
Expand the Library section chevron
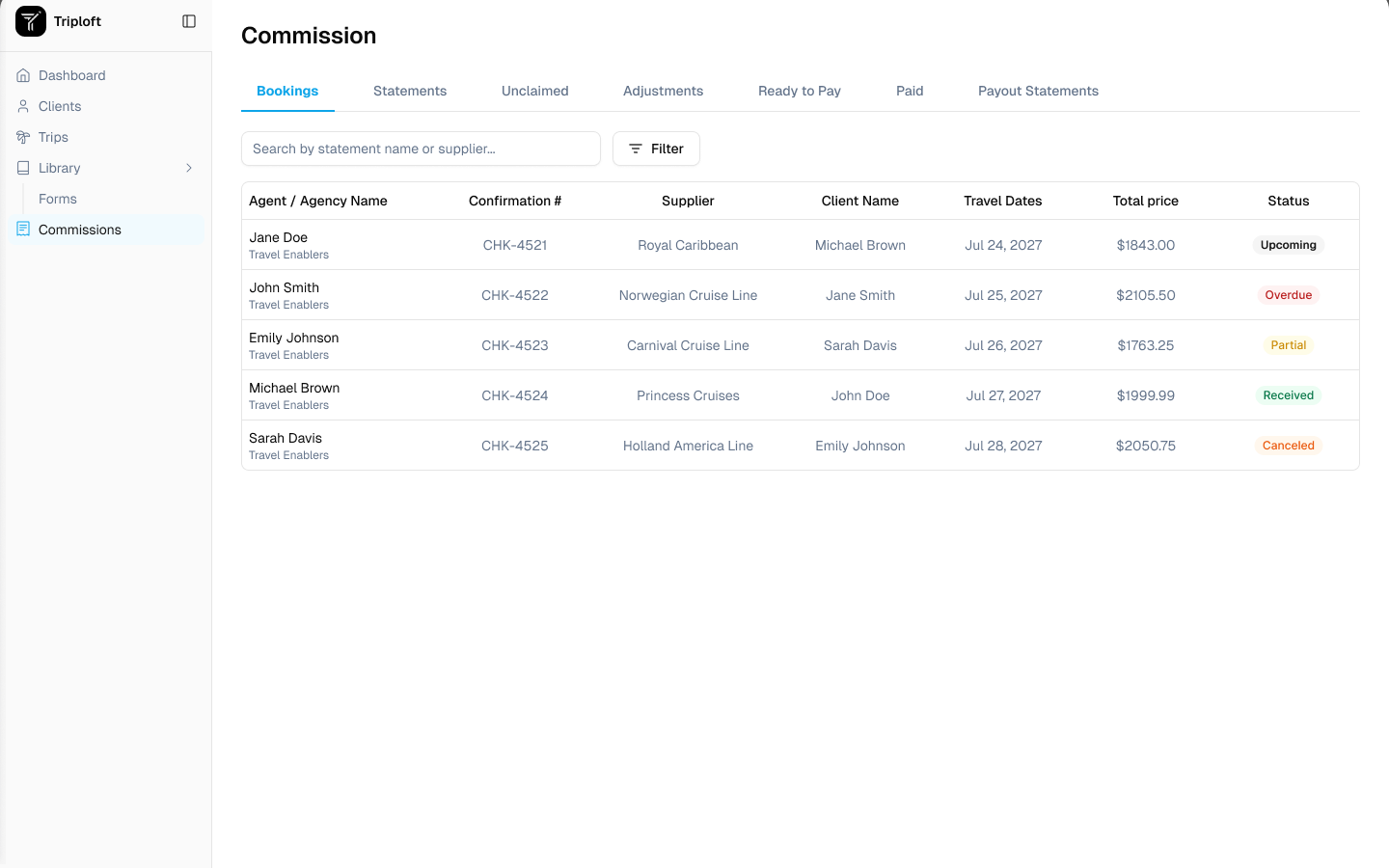tap(189, 168)
